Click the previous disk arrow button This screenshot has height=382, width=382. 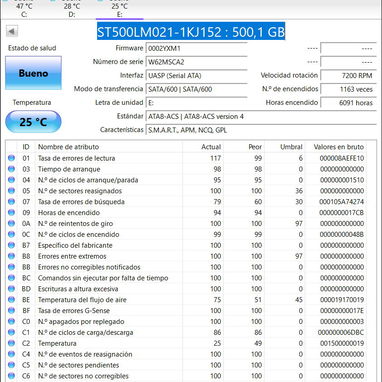pos(12,32)
